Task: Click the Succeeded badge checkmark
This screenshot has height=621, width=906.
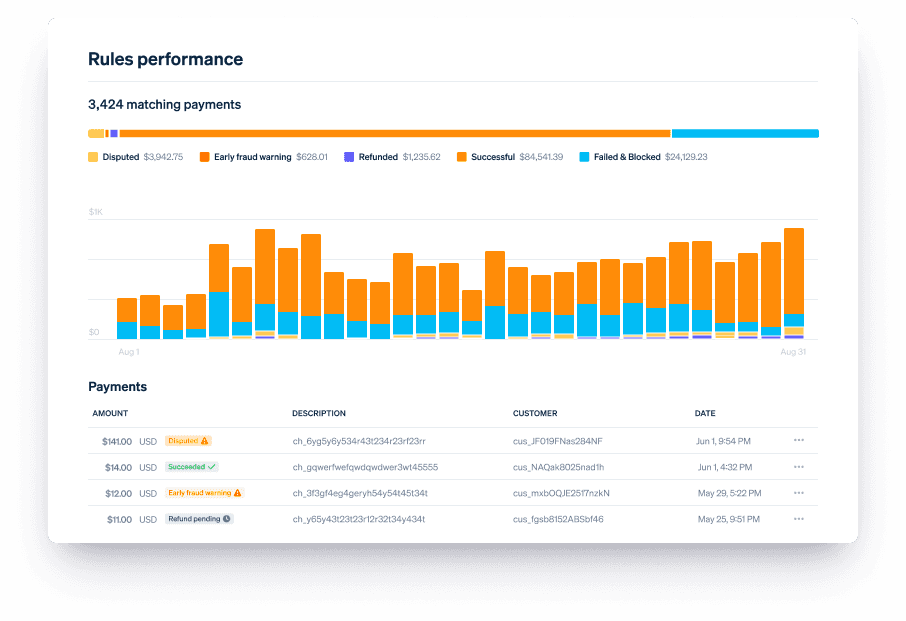Action: pos(211,467)
